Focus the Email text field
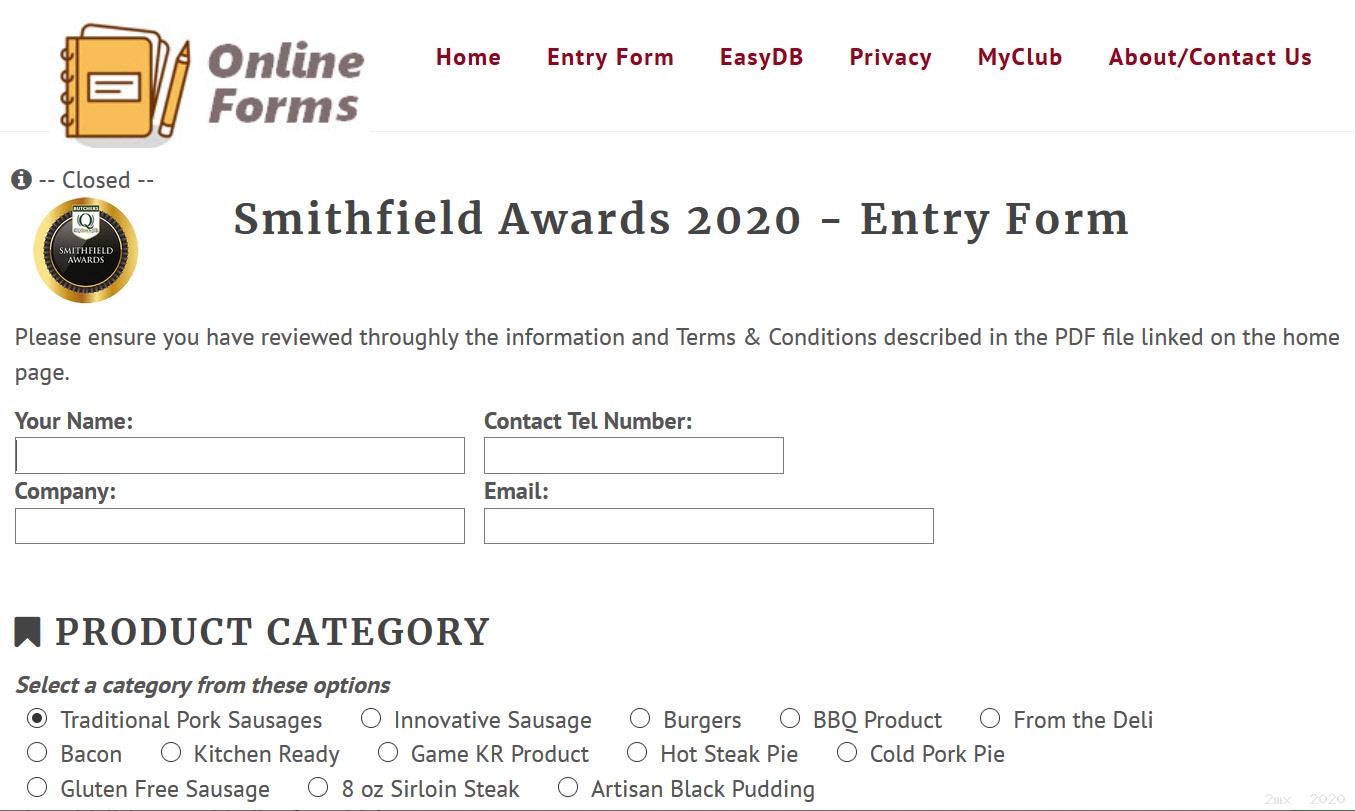 (x=709, y=526)
